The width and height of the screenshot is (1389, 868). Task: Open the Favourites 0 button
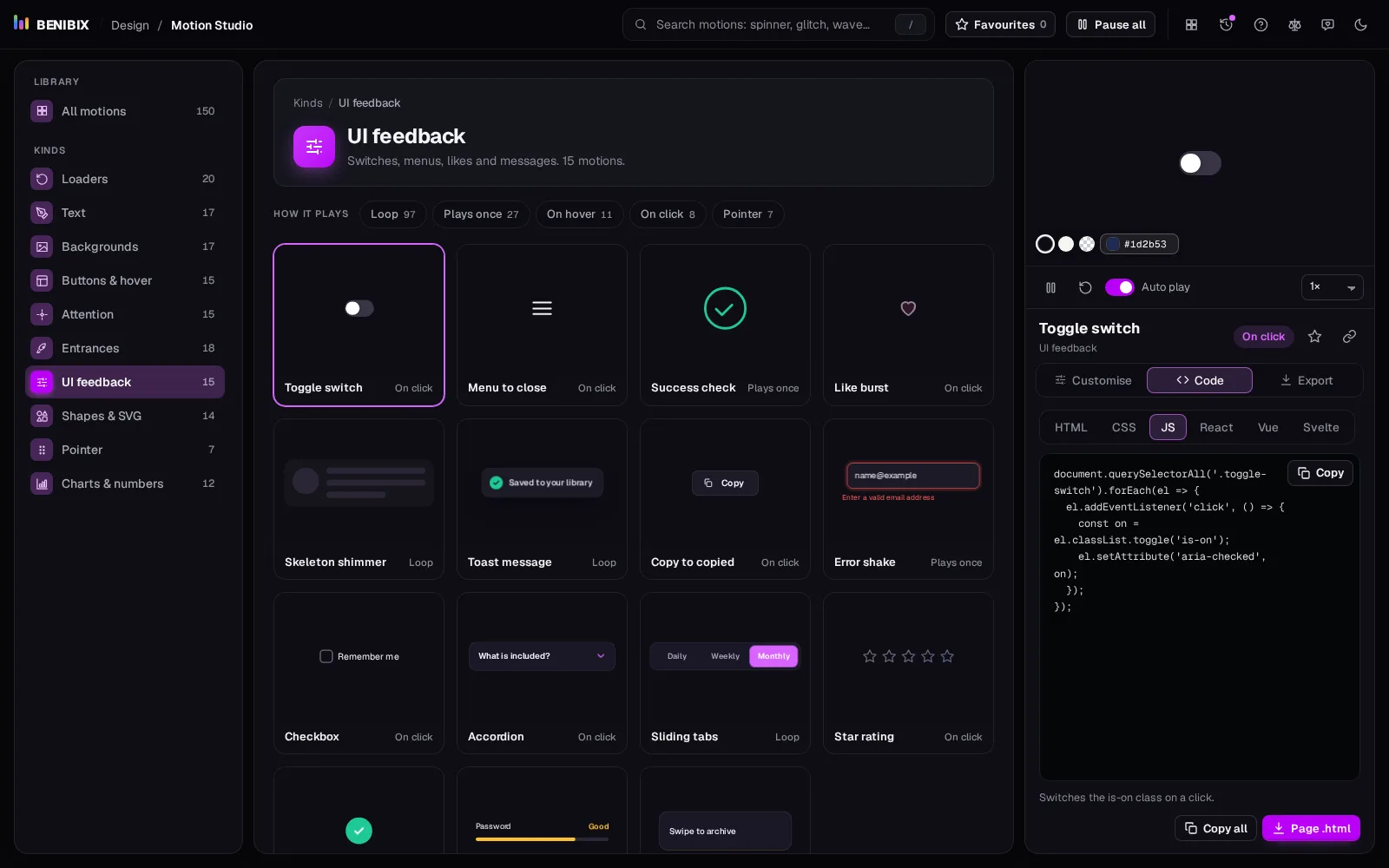1000,24
